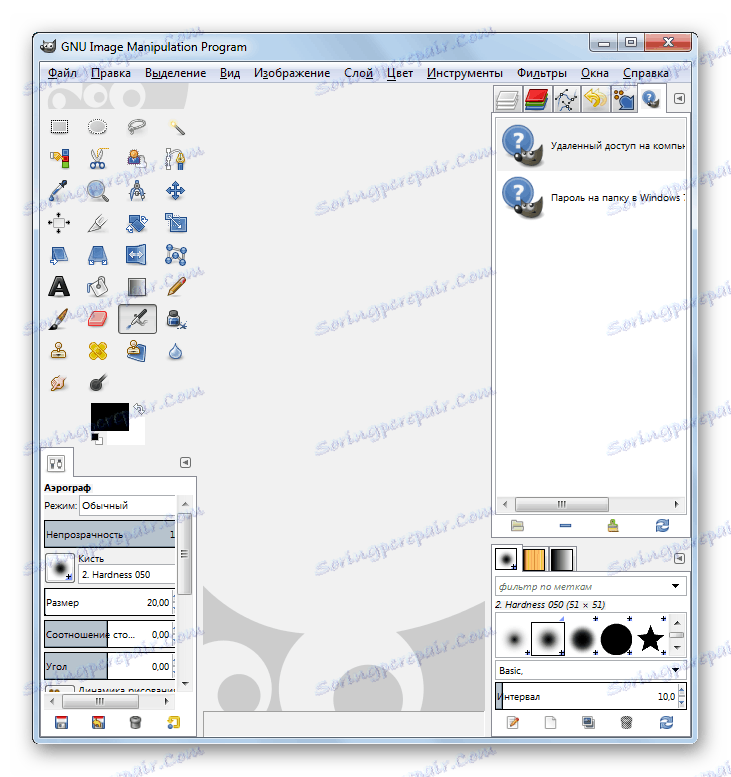Select the Move tool
Viewport: 731px width, 777px height.
pos(175,191)
